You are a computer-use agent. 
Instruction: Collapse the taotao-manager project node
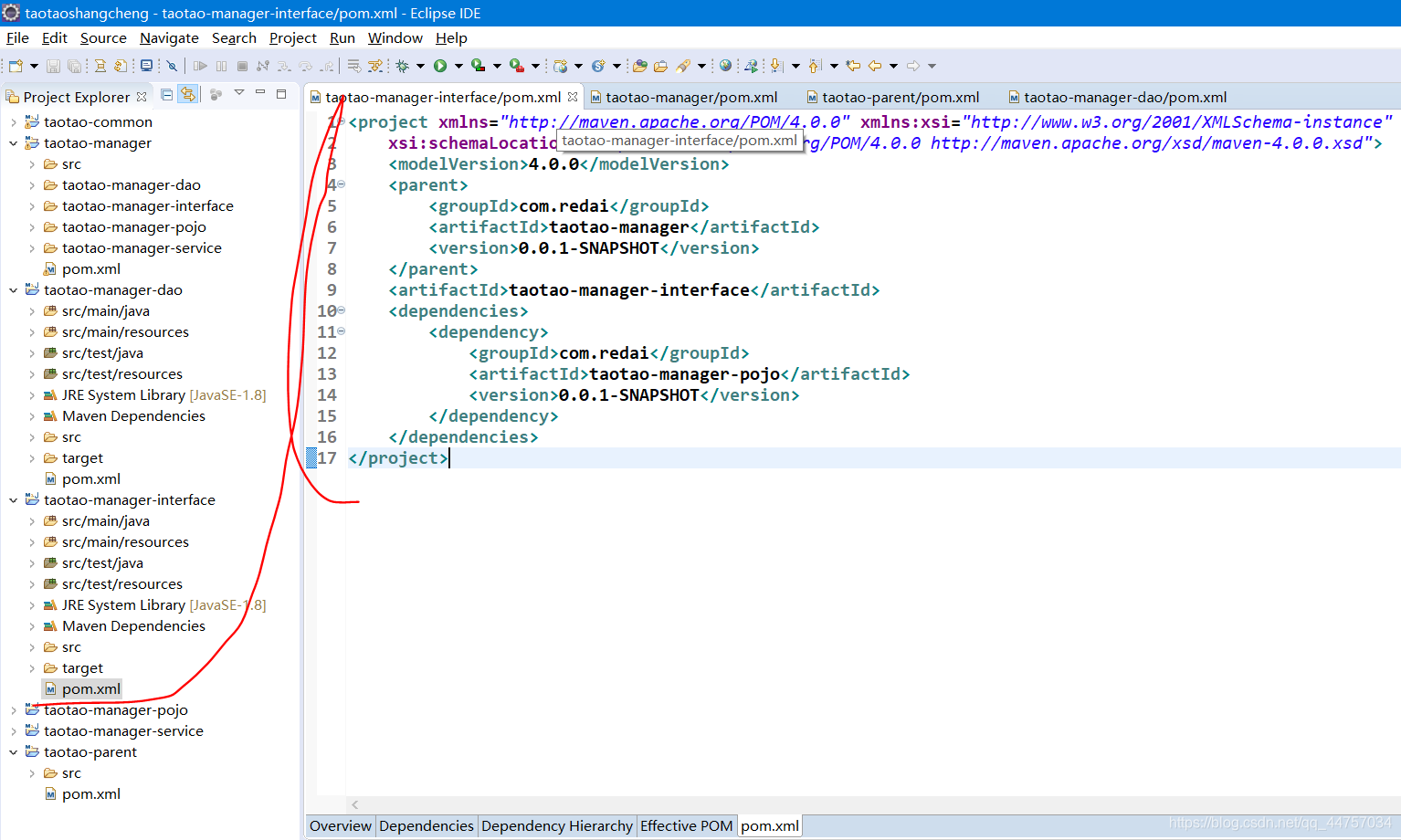13,143
